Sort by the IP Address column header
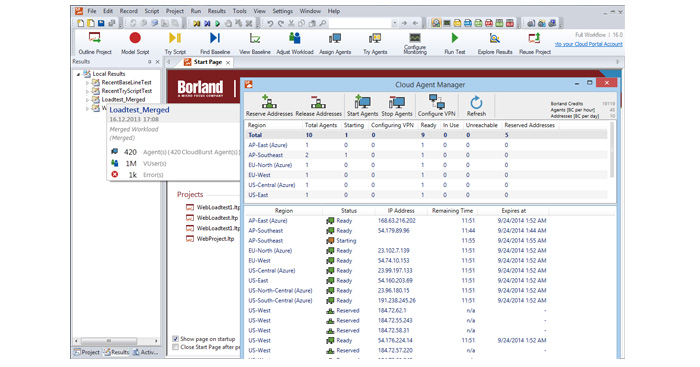 [x=401, y=211]
